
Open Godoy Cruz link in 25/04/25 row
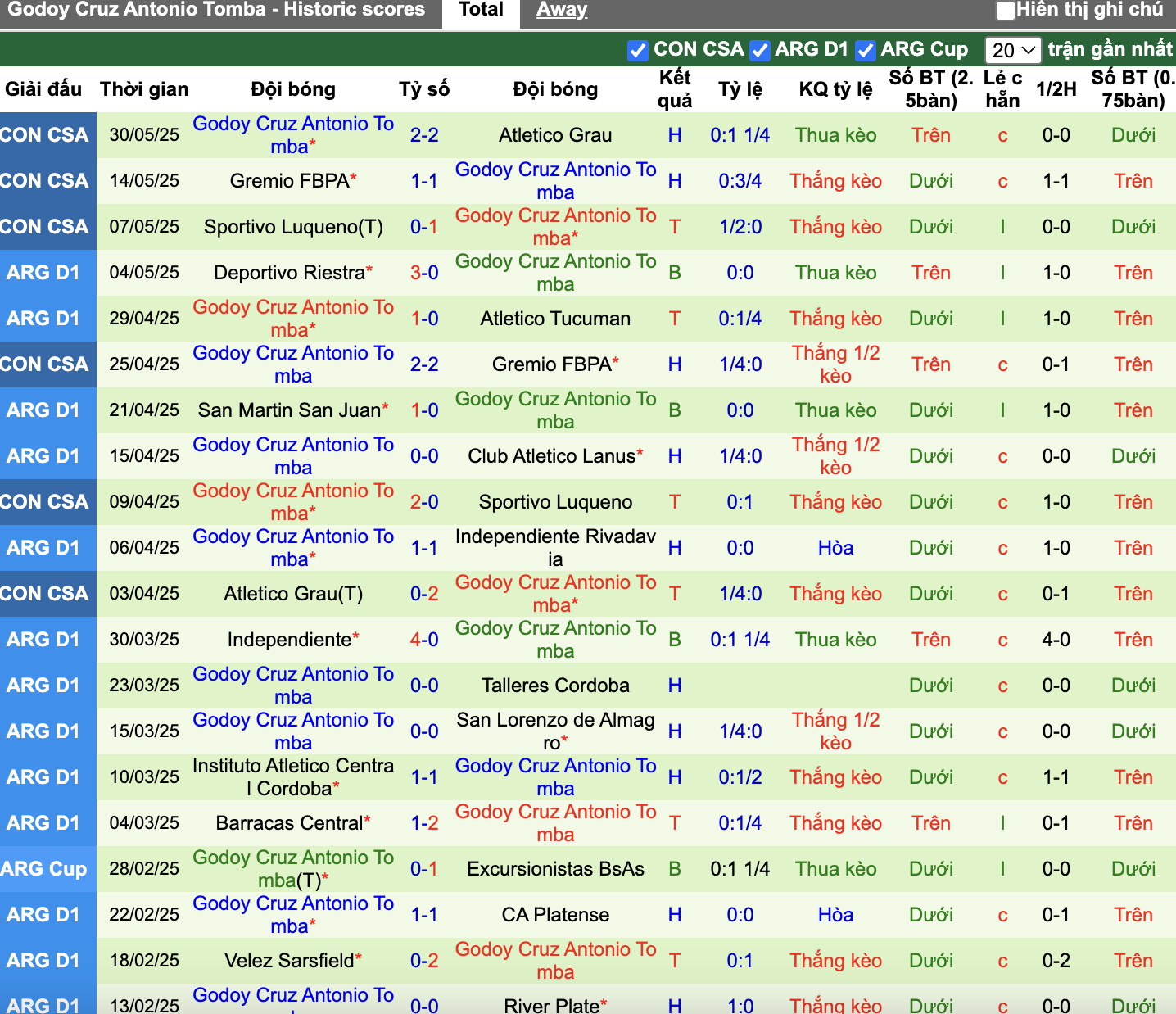[293, 364]
